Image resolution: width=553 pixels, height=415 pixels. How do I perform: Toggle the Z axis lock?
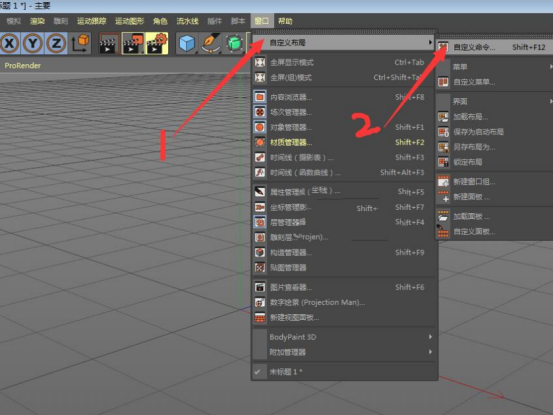coord(56,43)
